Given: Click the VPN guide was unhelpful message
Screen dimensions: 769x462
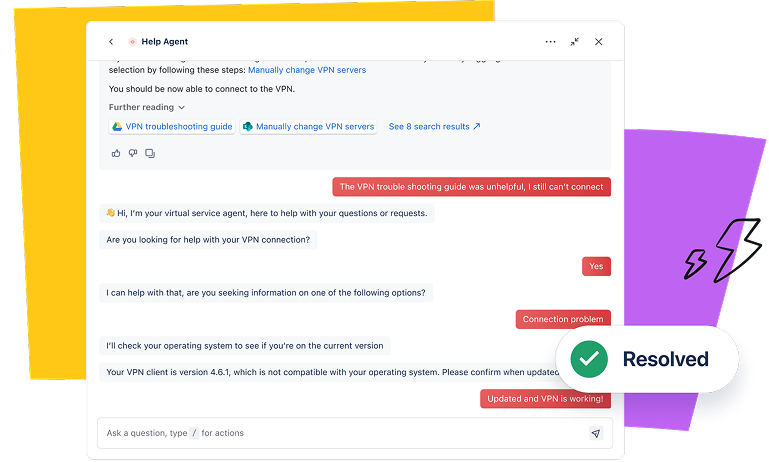Looking at the screenshot, I should click(x=471, y=187).
